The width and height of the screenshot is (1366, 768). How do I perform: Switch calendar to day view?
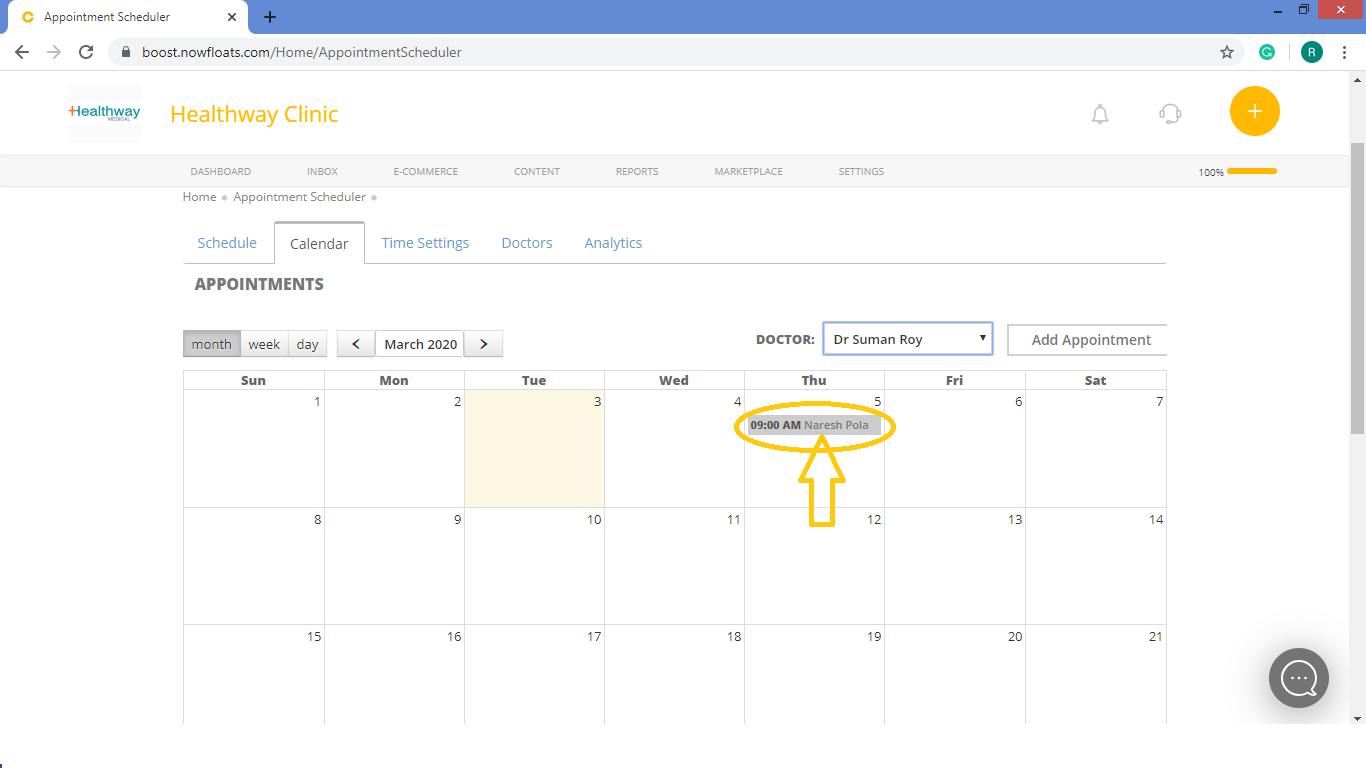[308, 344]
